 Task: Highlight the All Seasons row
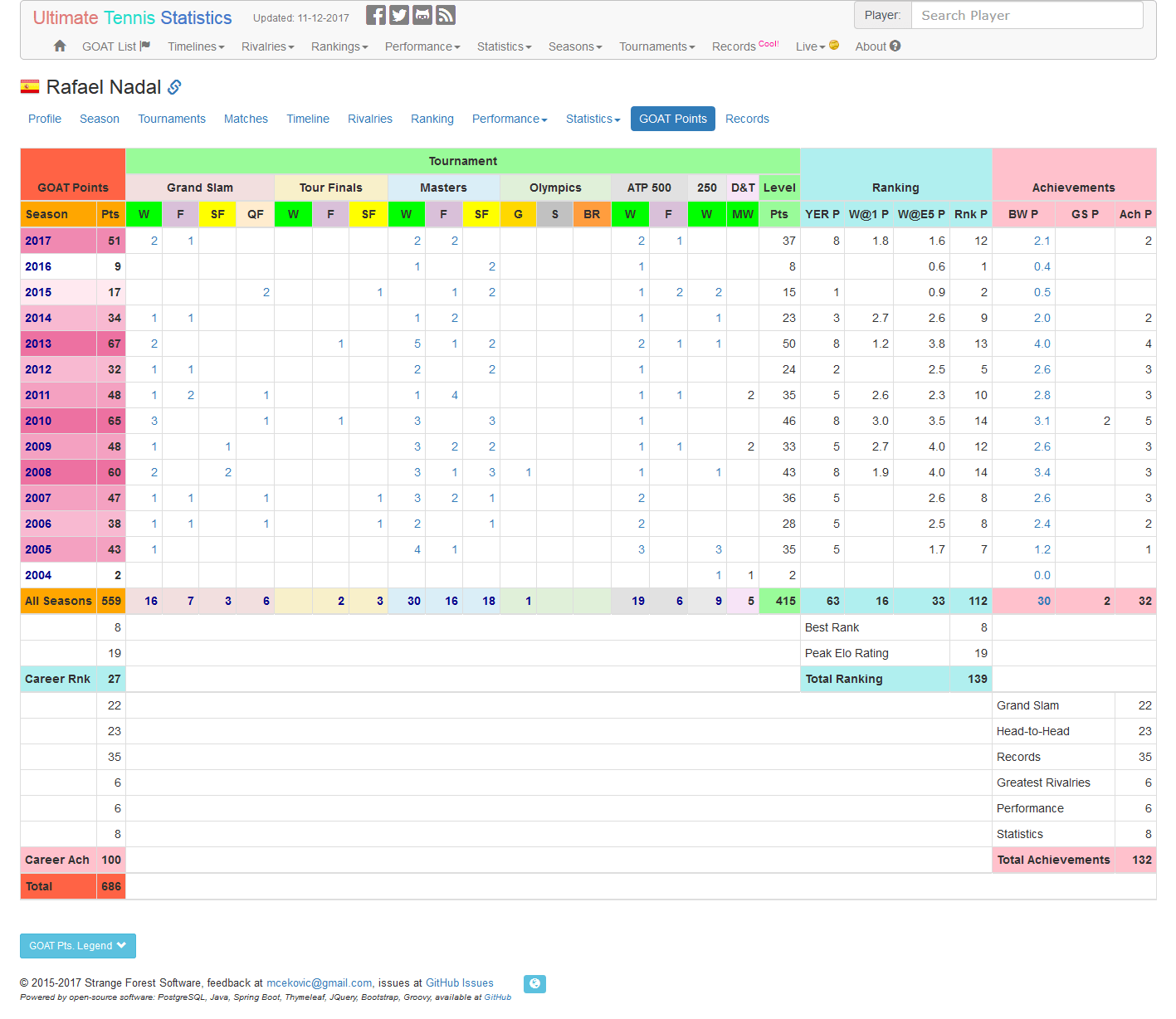click(57, 600)
